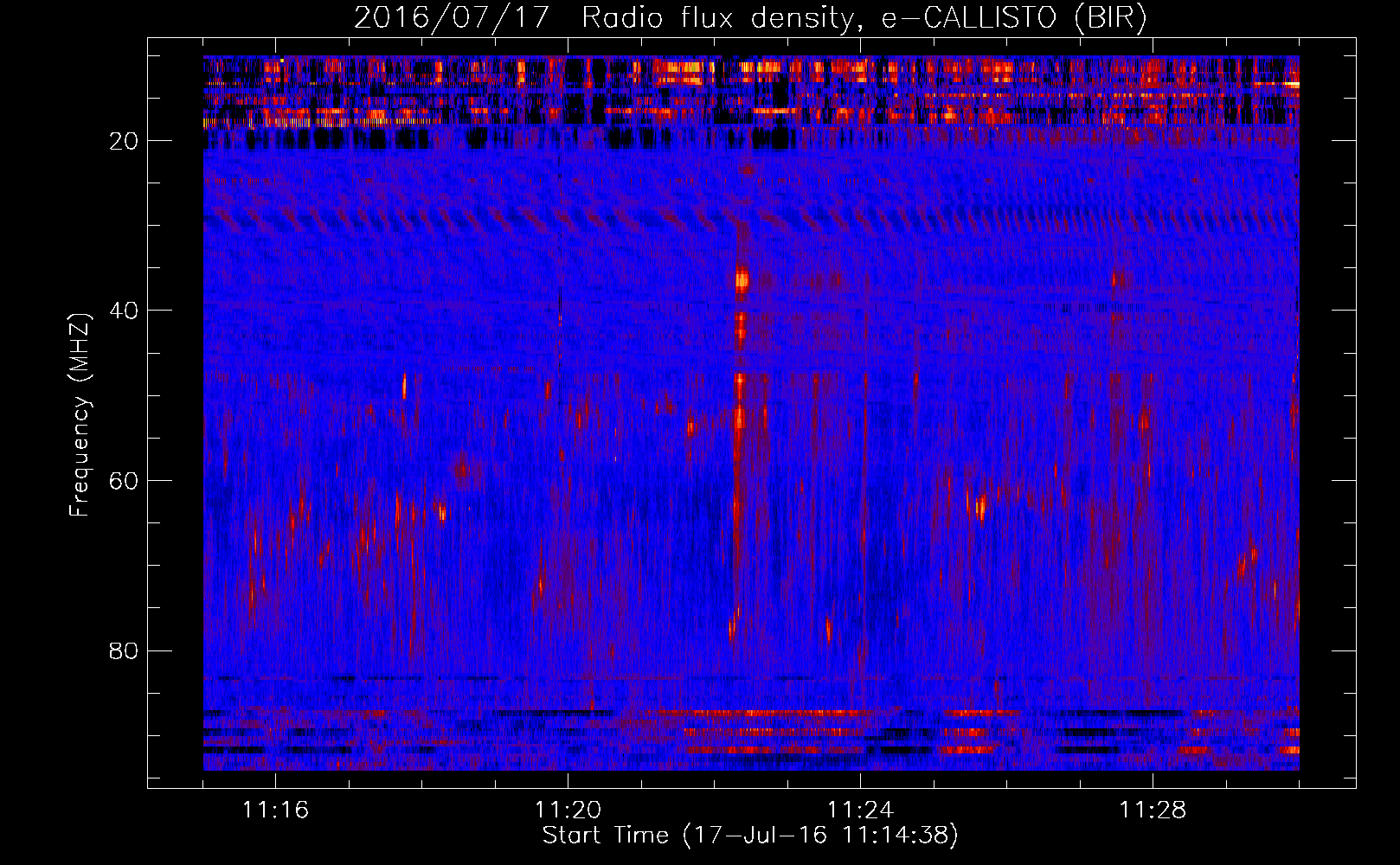Viewport: 1400px width, 865px height.
Task: Click the 11:20 time tick label
Action: point(568,811)
